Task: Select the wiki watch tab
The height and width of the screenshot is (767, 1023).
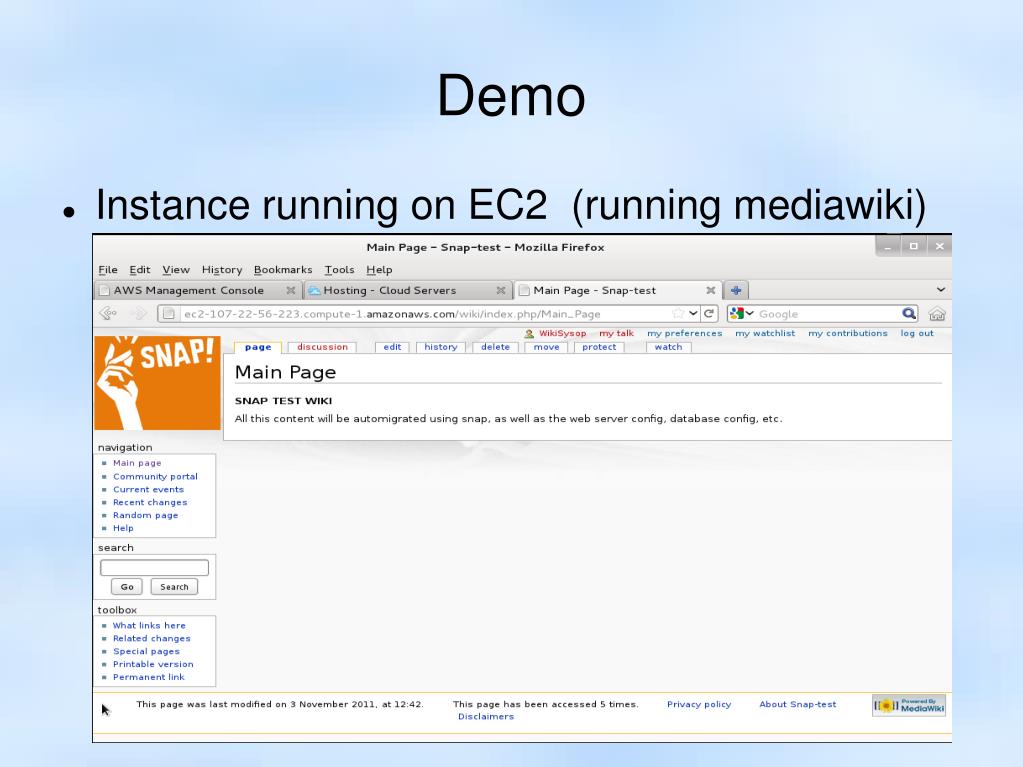Action: point(668,347)
